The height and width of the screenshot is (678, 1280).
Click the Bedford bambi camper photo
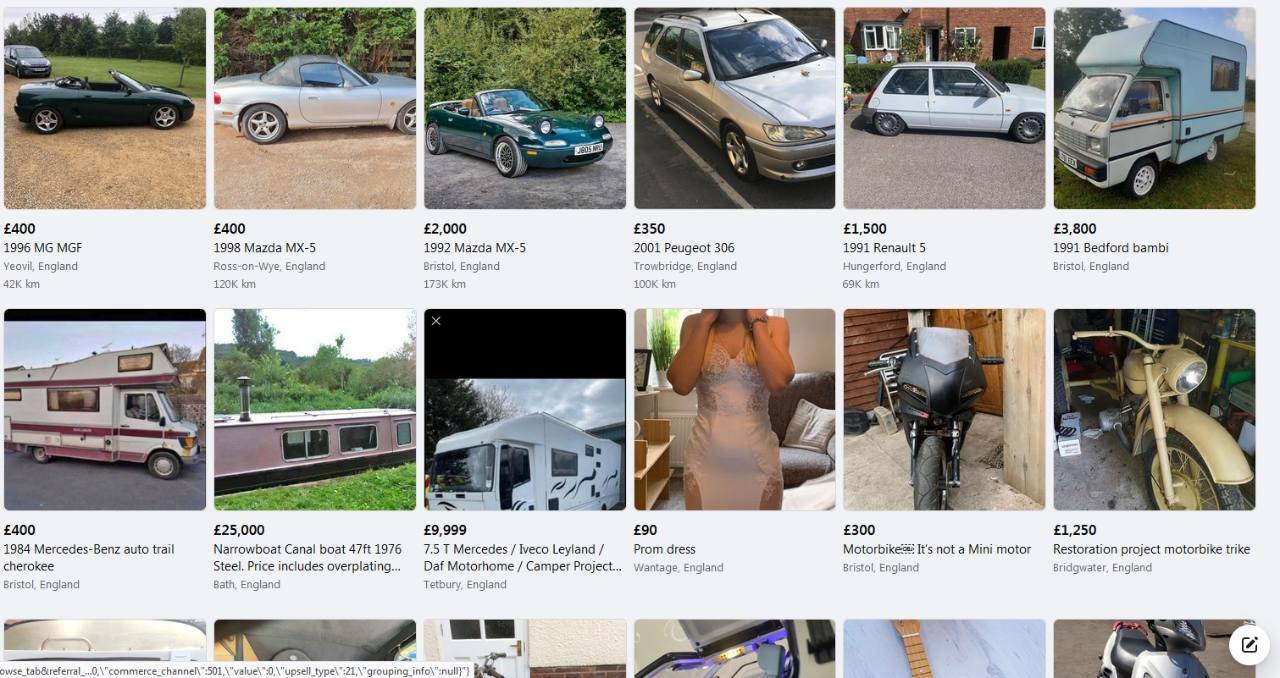point(1154,108)
